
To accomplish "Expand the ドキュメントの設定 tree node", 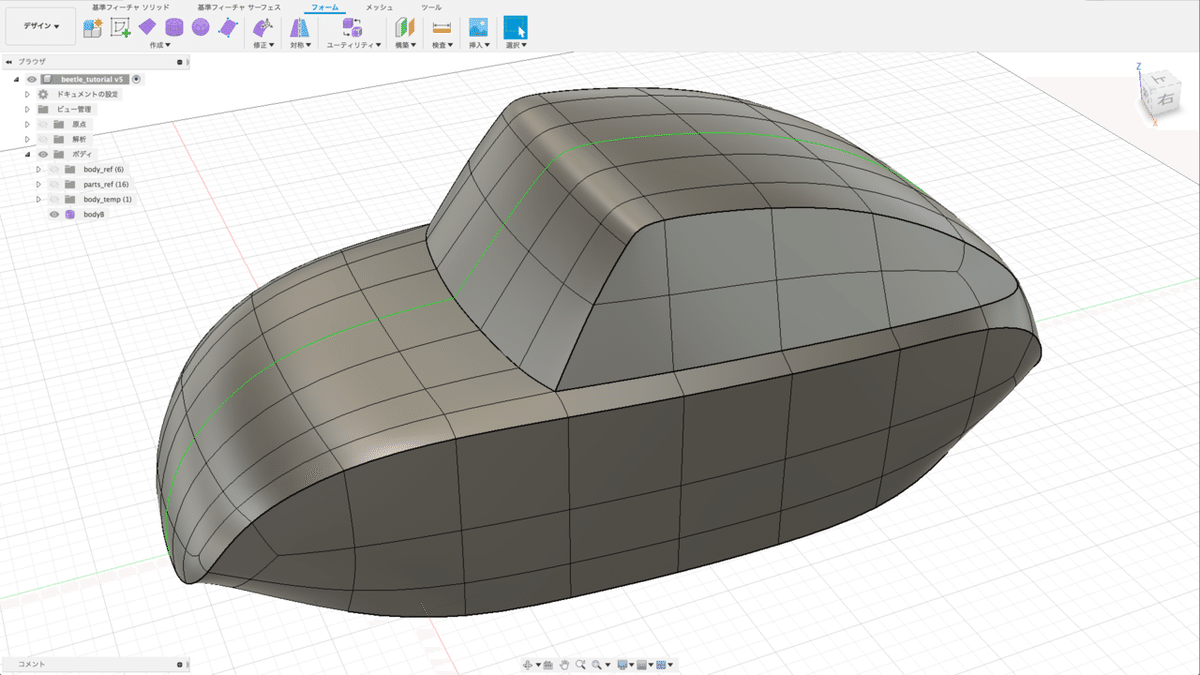I will (x=27, y=94).
